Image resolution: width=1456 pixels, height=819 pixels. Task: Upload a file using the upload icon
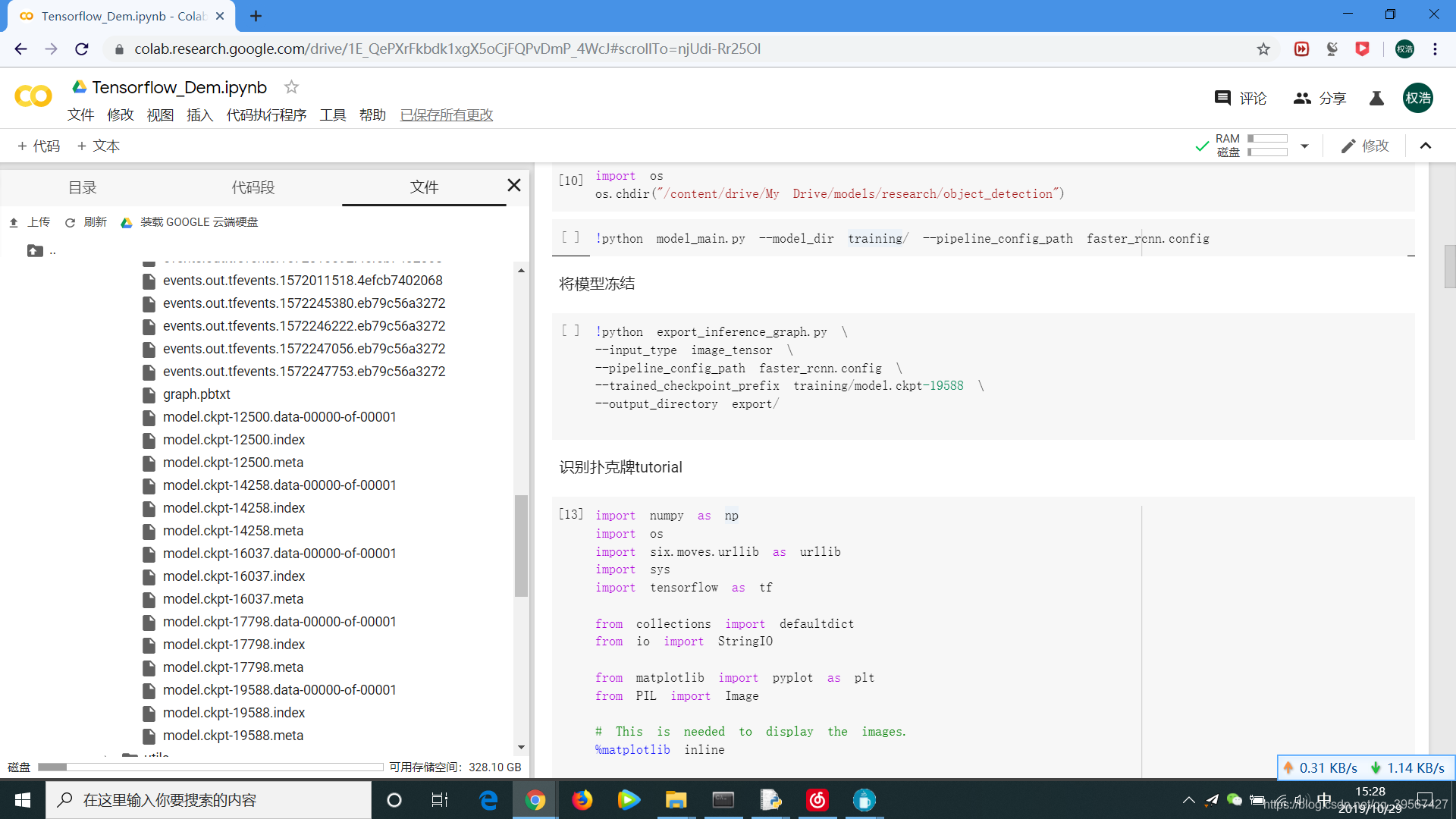30,221
